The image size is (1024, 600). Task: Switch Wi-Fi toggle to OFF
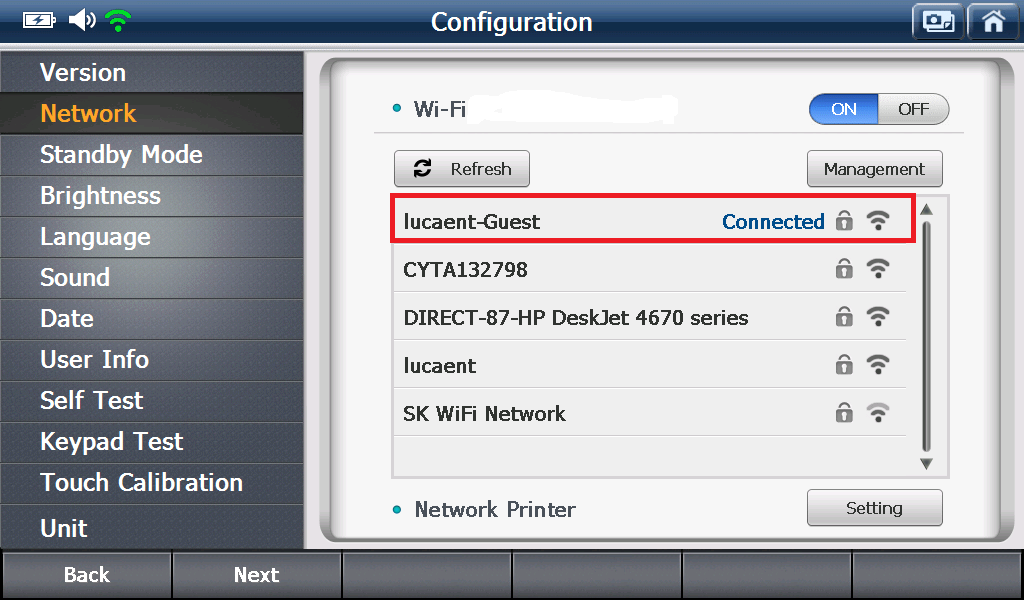click(x=913, y=109)
